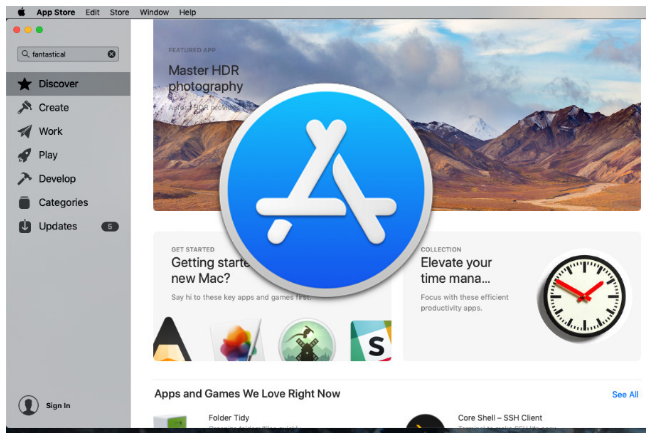Select the Create paintbrush icon
The height and width of the screenshot is (438, 656).
click(25, 108)
